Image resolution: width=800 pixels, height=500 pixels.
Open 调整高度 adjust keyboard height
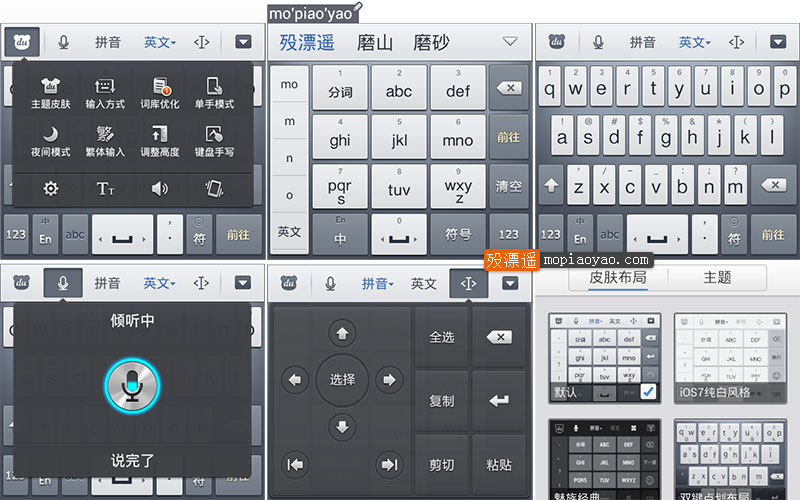160,141
